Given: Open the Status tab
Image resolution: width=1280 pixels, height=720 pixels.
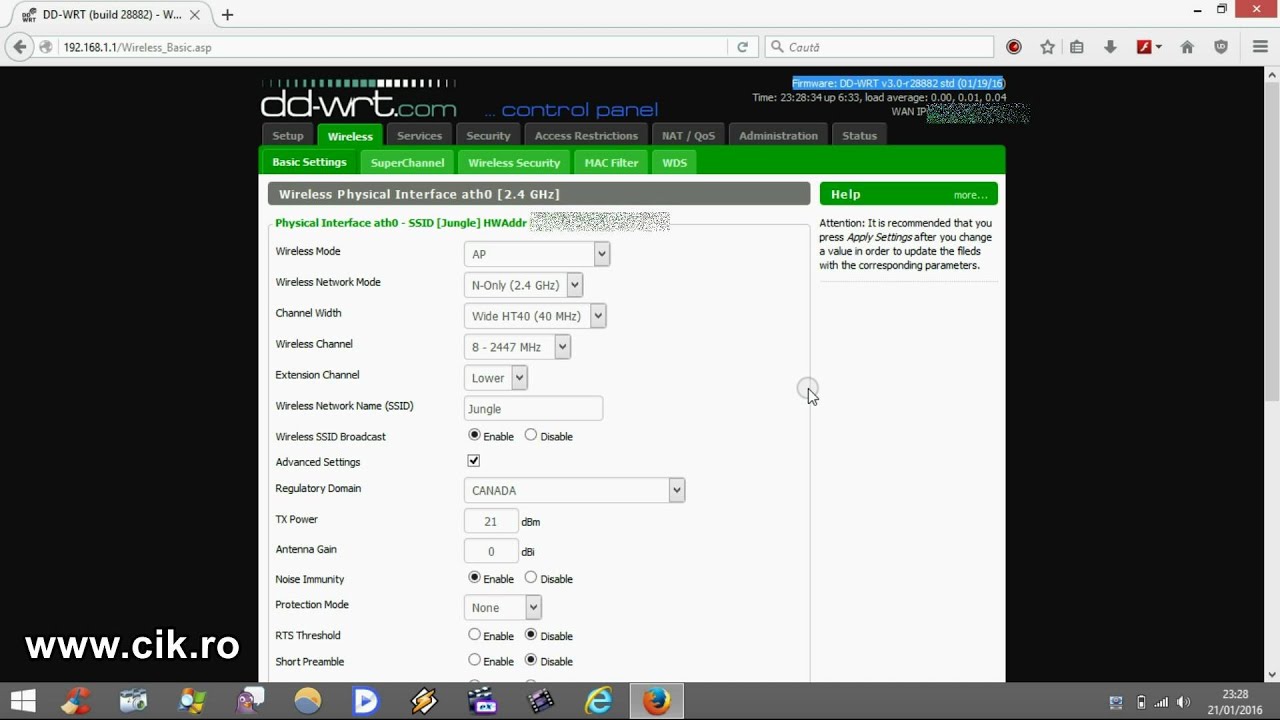Looking at the screenshot, I should pyautogui.click(x=859, y=136).
